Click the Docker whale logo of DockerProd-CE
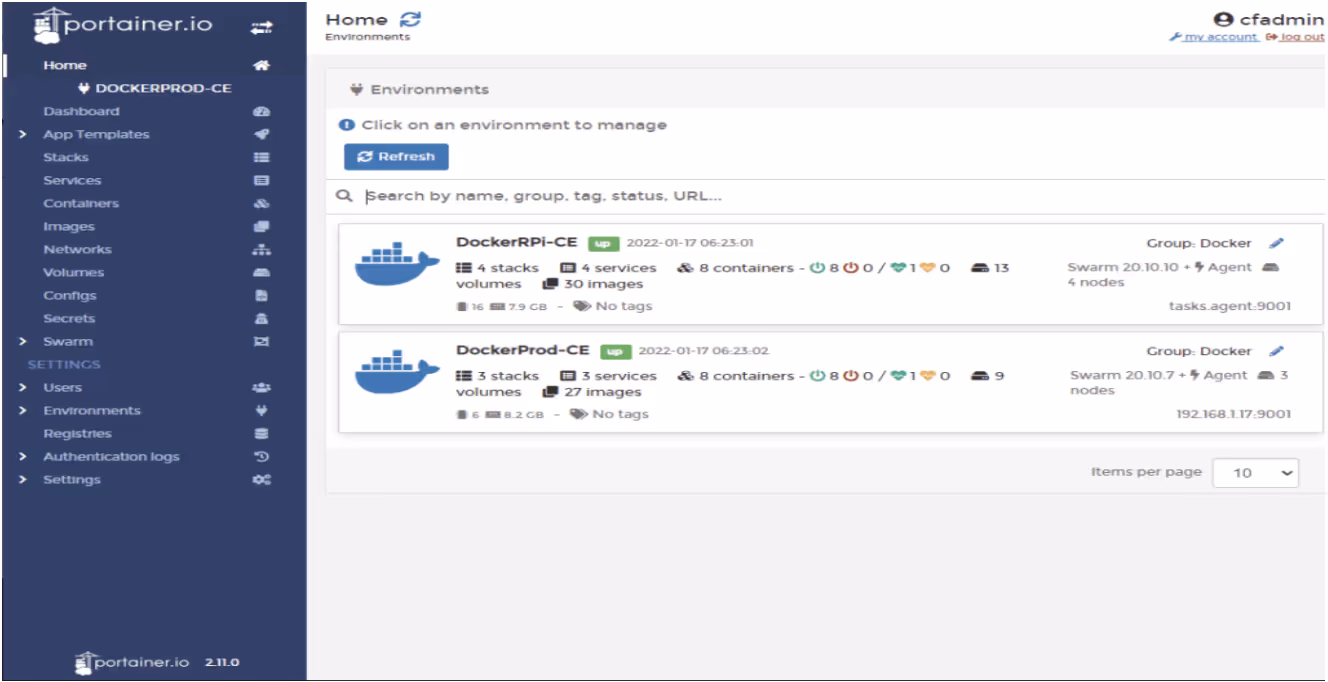Screen dimensions: 1328x682 [x=397, y=371]
